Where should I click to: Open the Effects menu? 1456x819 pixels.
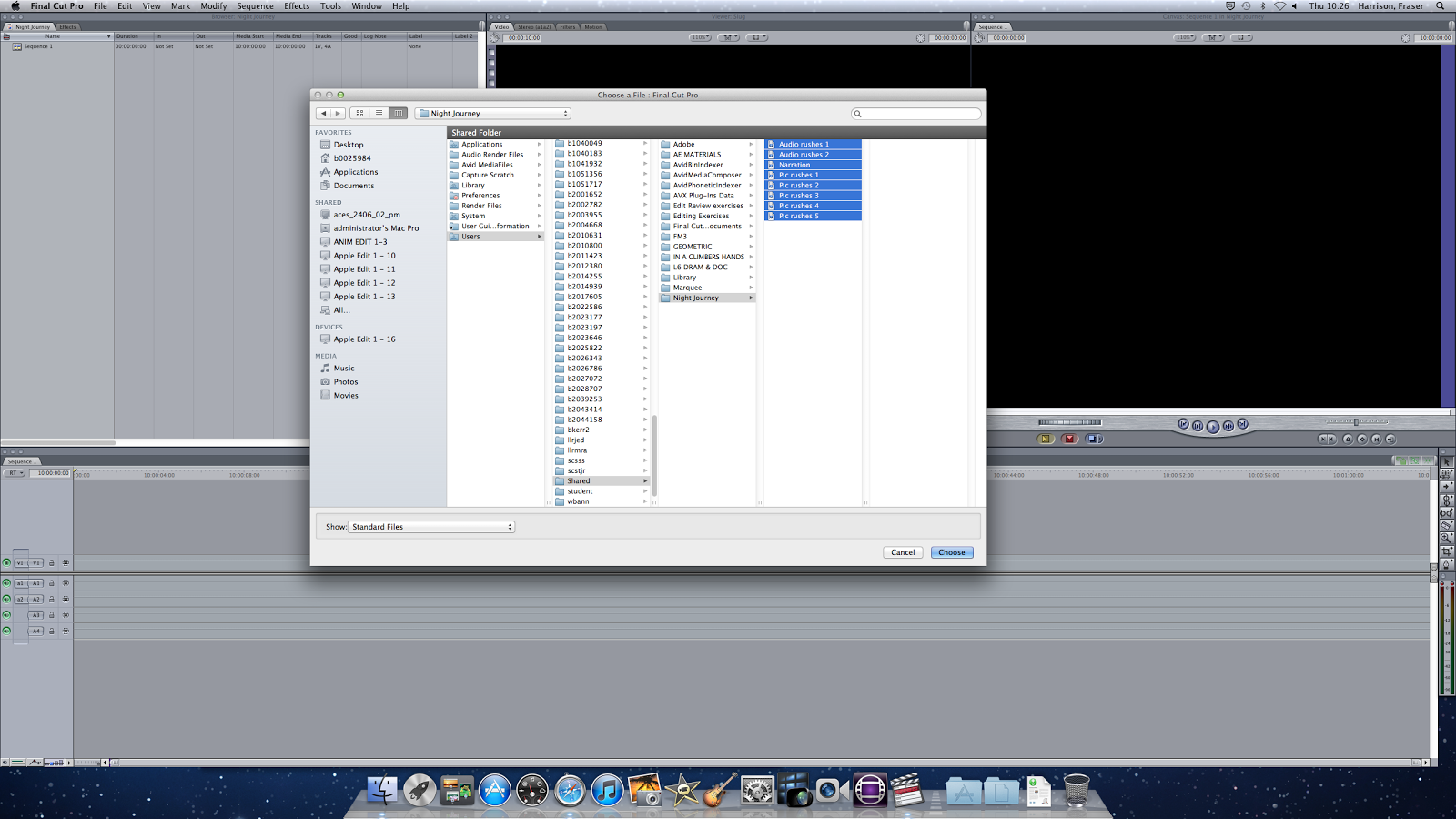(297, 6)
